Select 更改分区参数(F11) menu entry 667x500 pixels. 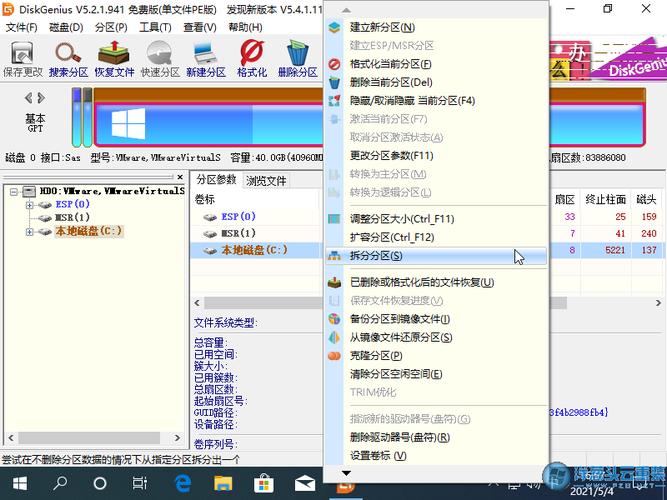(x=436, y=156)
